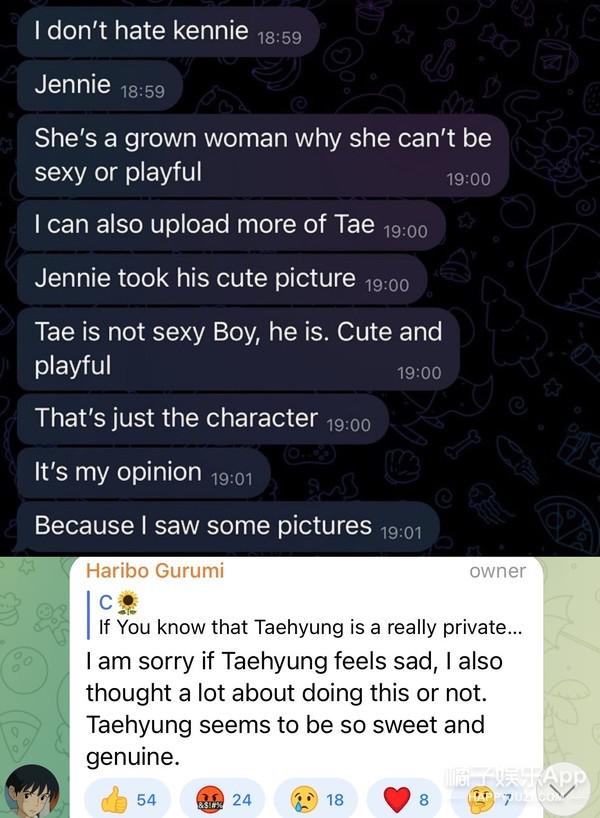This screenshot has width=600, height=818.
Task: Select 'Tae is not sexy Boy' message
Action: coord(238,348)
